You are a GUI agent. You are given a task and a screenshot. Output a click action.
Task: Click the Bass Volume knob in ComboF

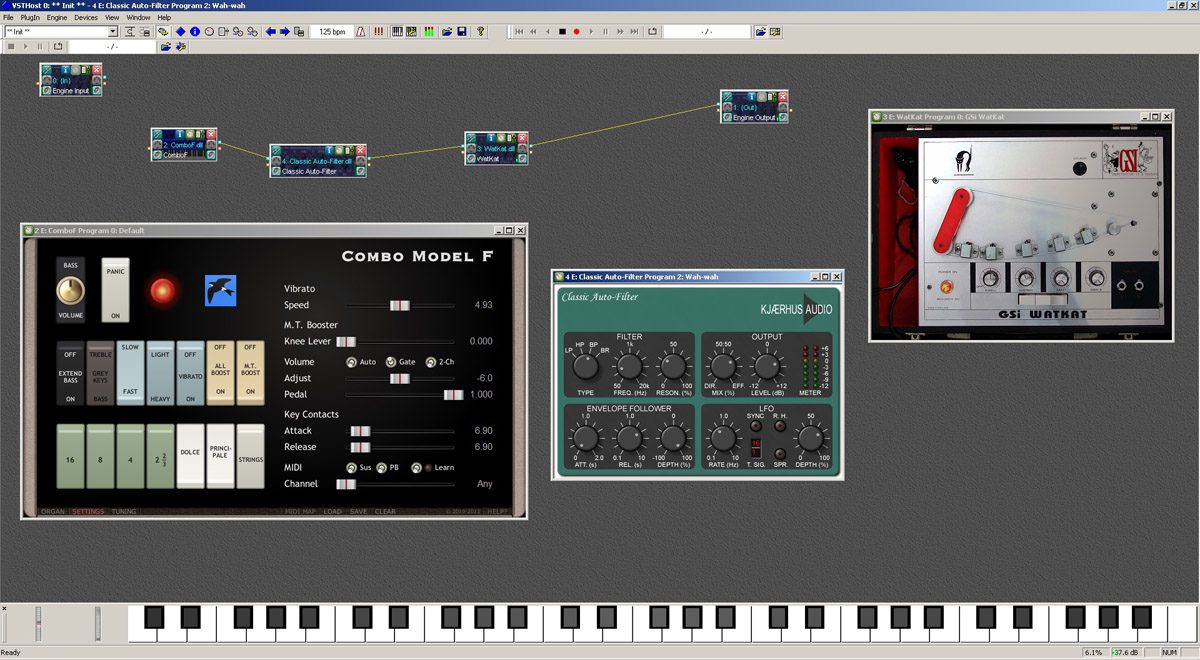(x=69, y=290)
